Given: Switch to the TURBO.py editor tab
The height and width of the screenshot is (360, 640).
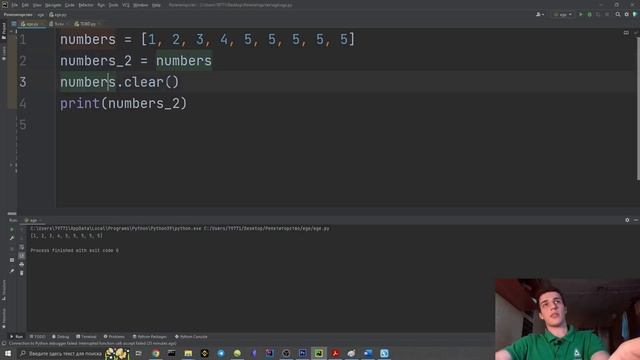Looking at the screenshot, I should [x=87, y=24].
